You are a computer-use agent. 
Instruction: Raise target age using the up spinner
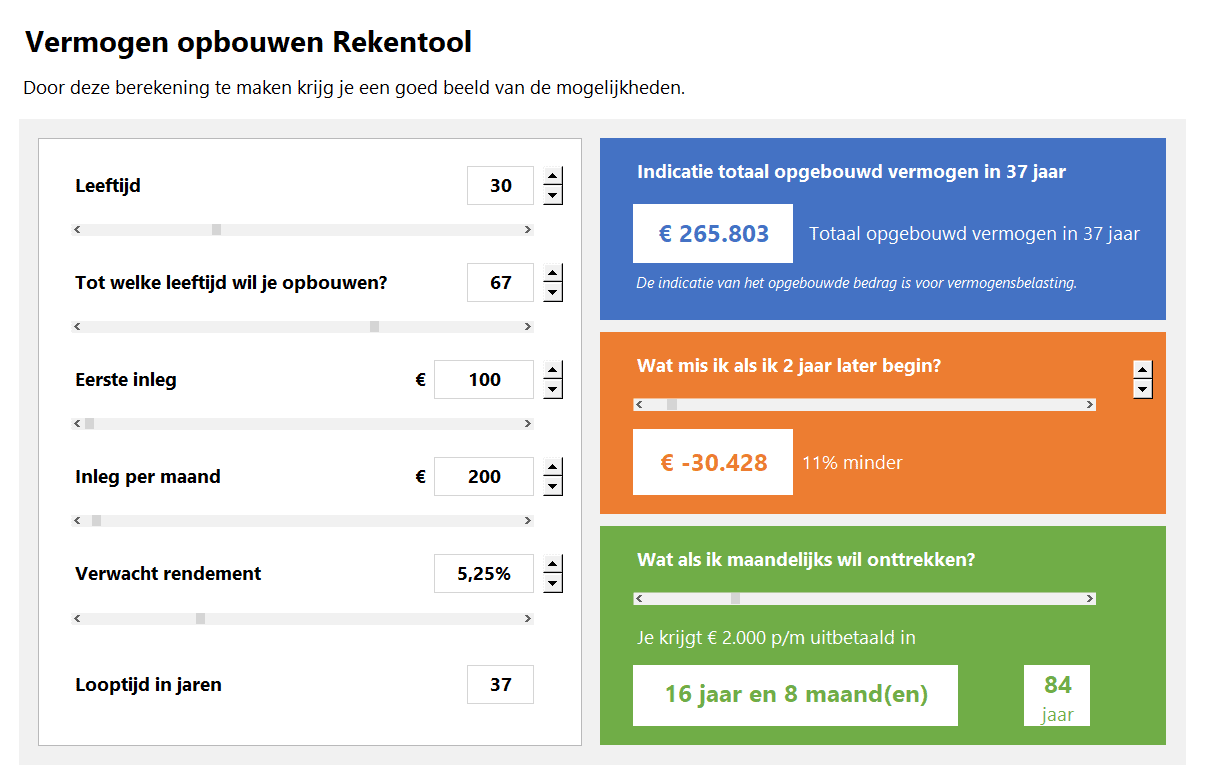coord(553,274)
